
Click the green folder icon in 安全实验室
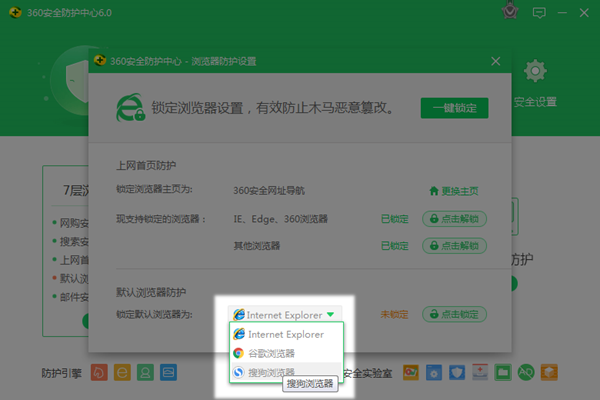pyautogui.click(x=503, y=372)
